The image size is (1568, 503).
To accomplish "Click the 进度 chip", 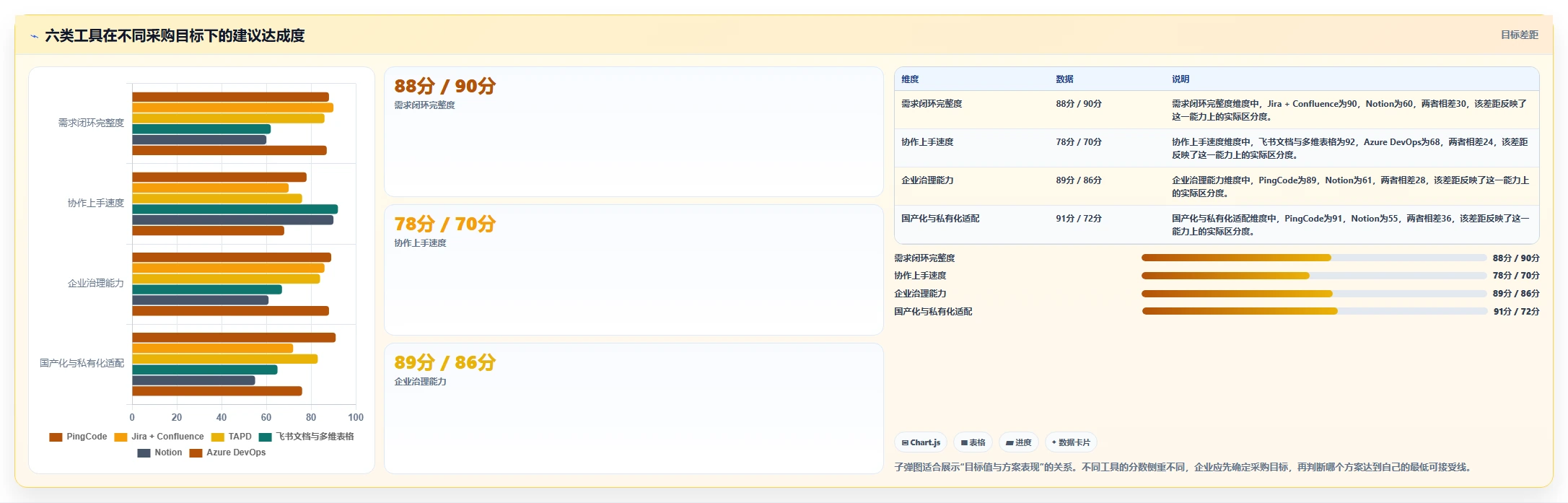I will pyautogui.click(x=1018, y=442).
